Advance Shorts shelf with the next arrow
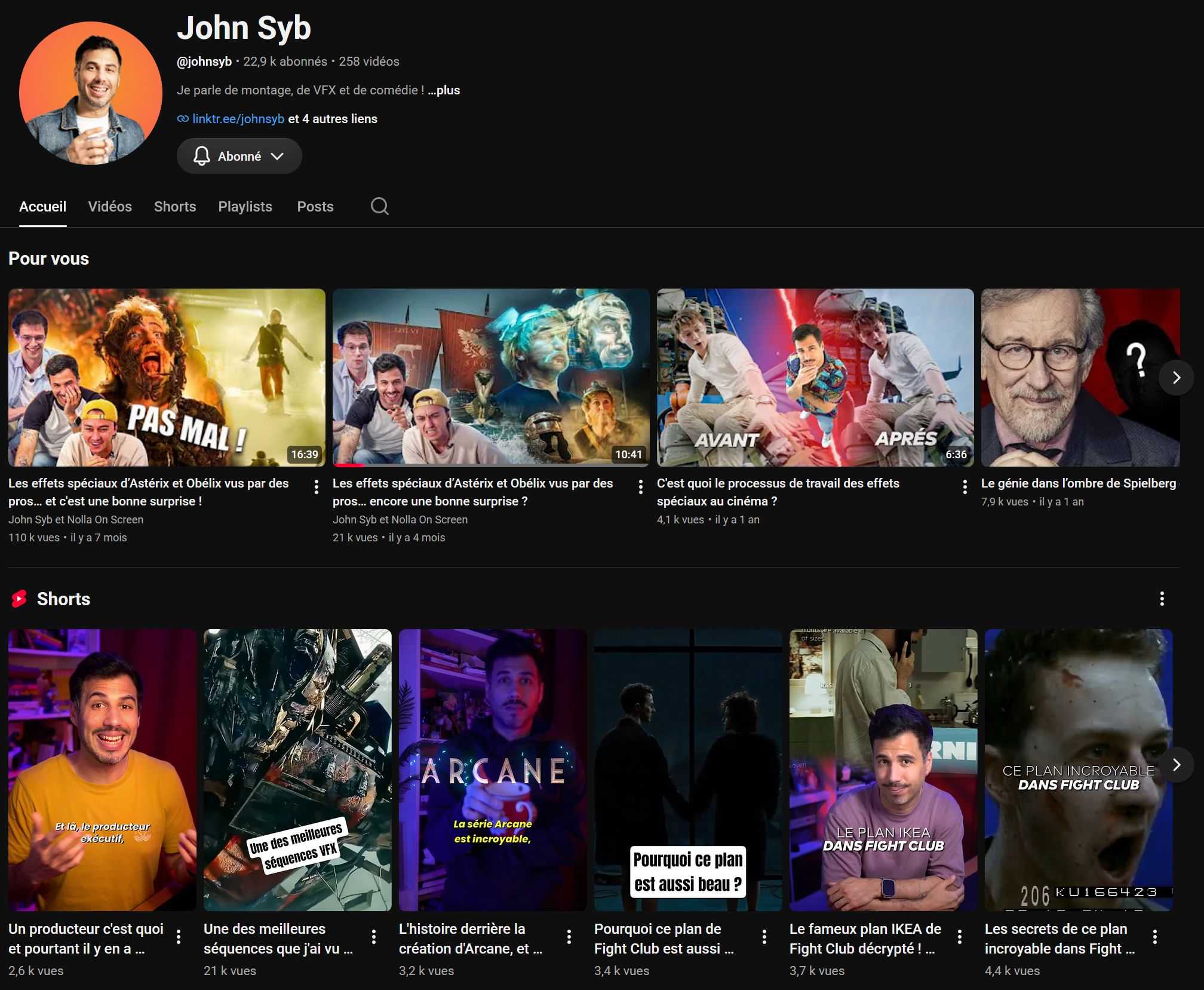 [1176, 765]
